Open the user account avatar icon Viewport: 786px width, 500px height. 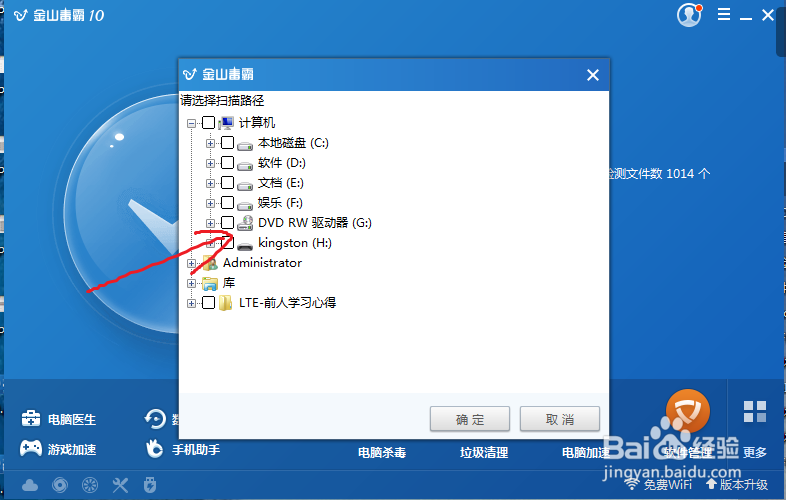point(689,15)
